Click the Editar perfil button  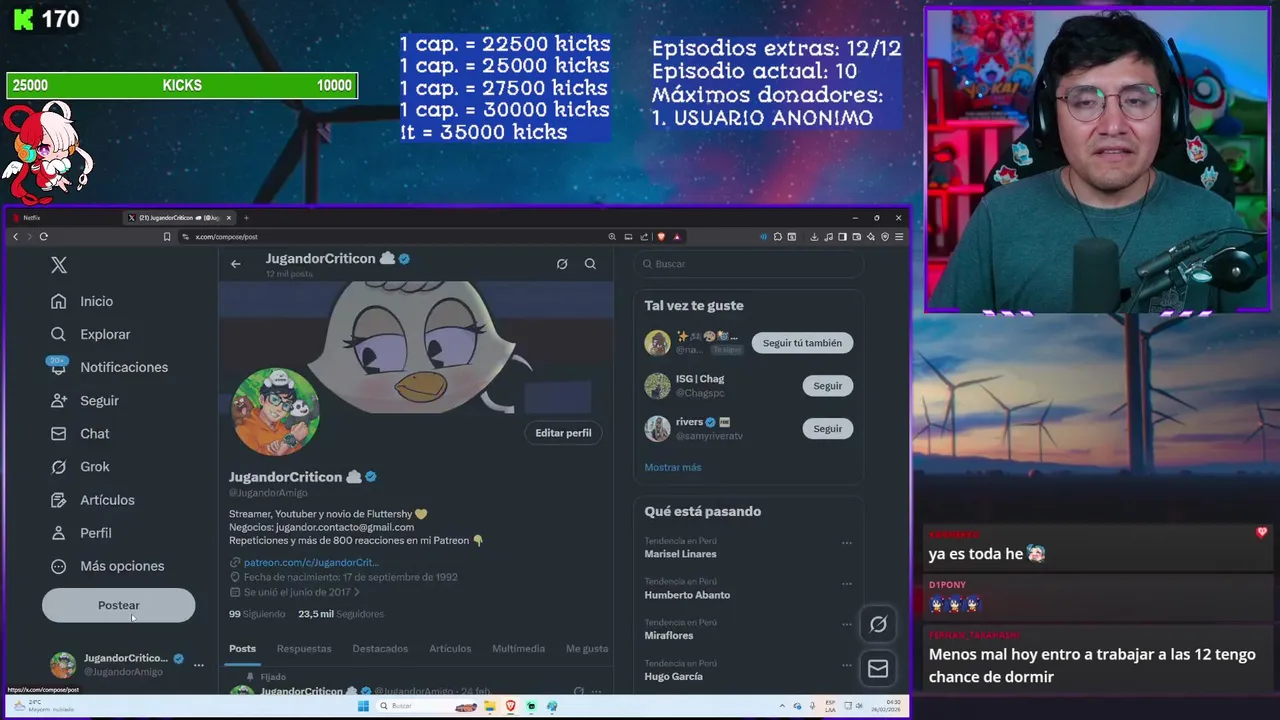pyautogui.click(x=563, y=433)
